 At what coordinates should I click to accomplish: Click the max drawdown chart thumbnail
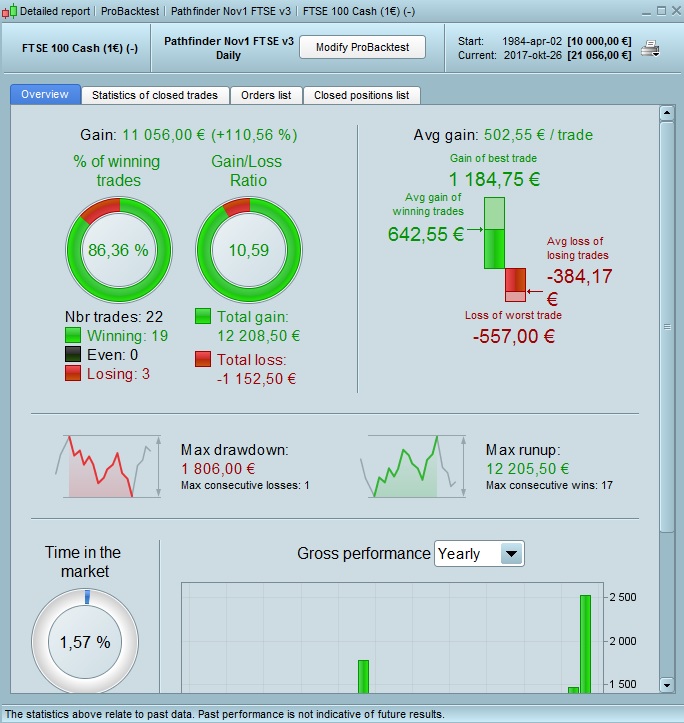coord(108,467)
